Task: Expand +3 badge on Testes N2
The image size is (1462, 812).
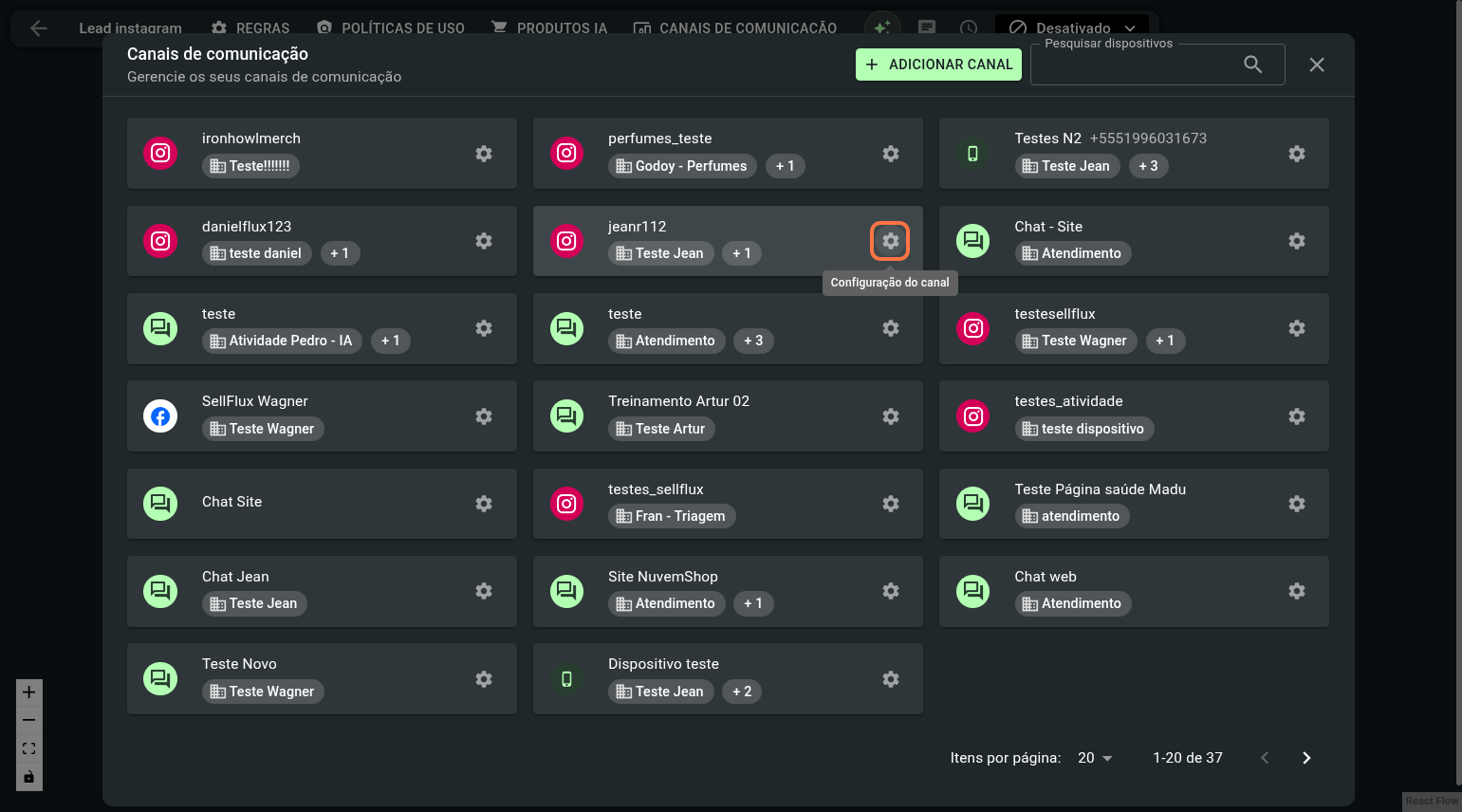Action: (x=1148, y=166)
